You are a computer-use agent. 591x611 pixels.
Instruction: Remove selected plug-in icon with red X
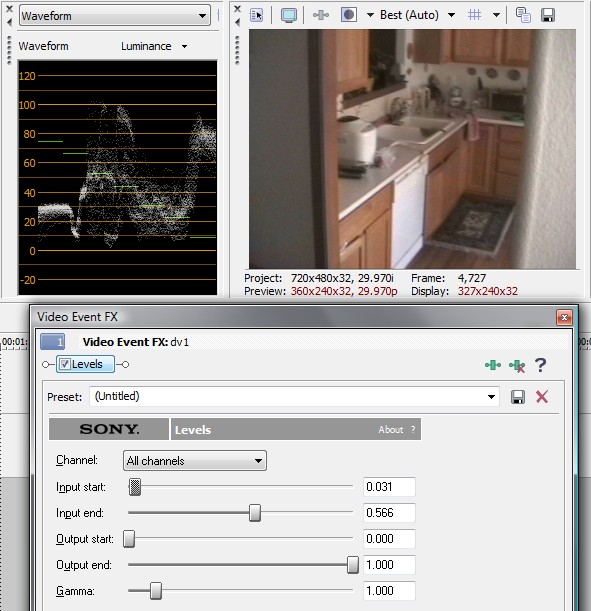[x=517, y=366]
